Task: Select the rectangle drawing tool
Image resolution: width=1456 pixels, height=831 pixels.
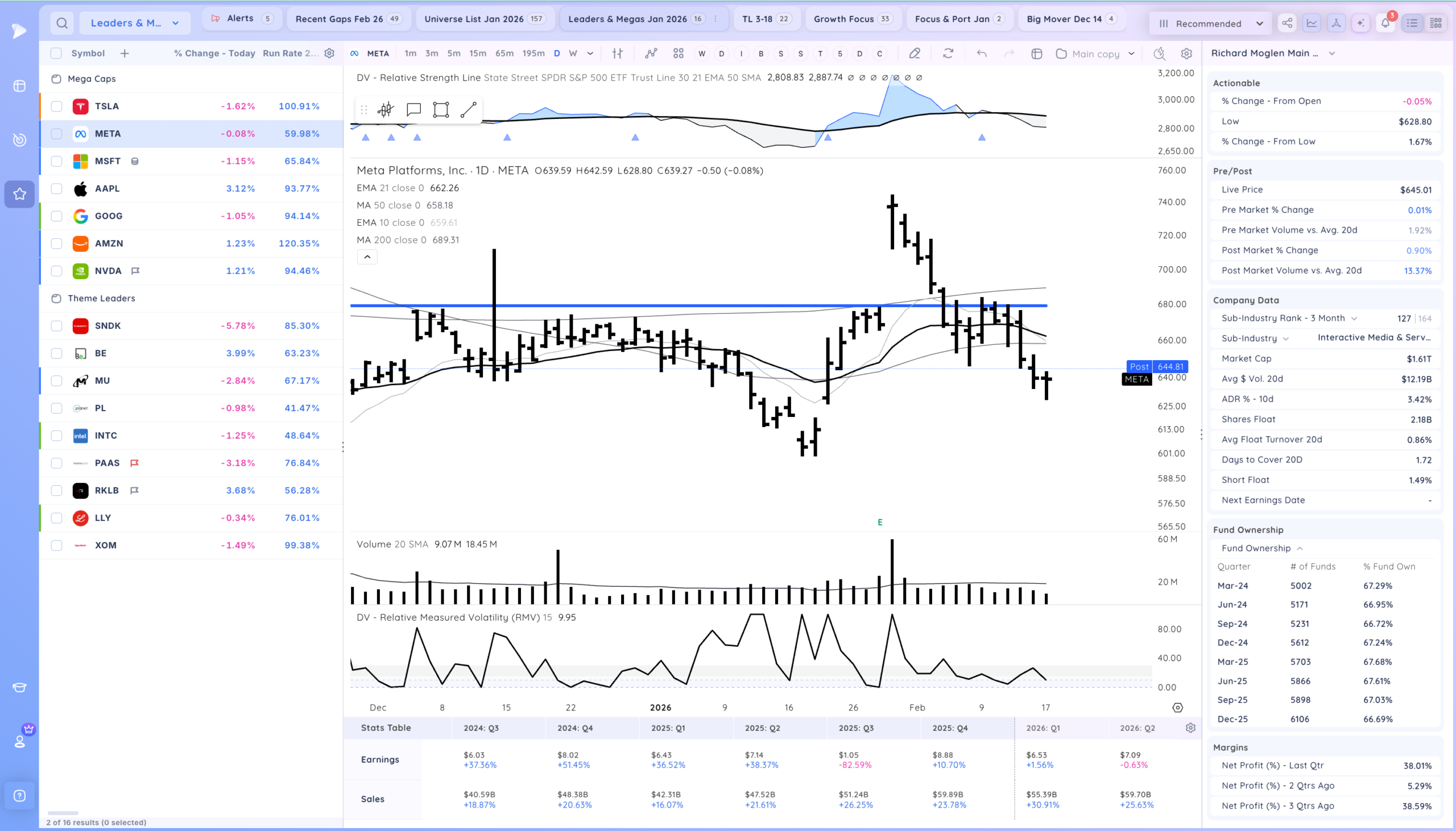Action: tap(440, 110)
